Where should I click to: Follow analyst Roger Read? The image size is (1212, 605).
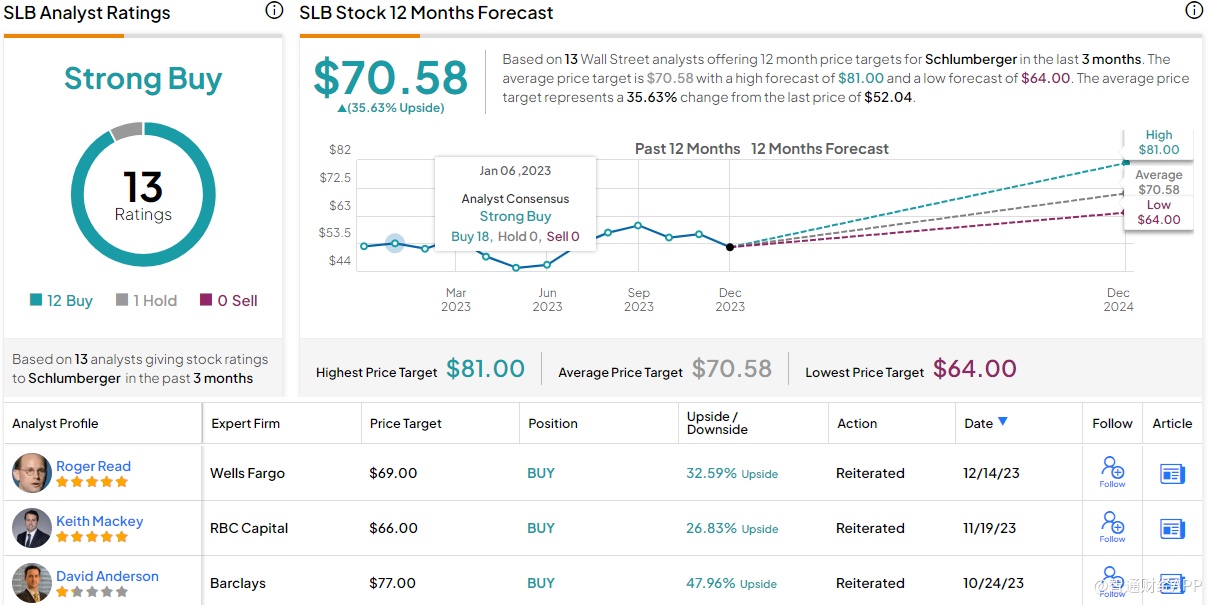(x=1112, y=471)
